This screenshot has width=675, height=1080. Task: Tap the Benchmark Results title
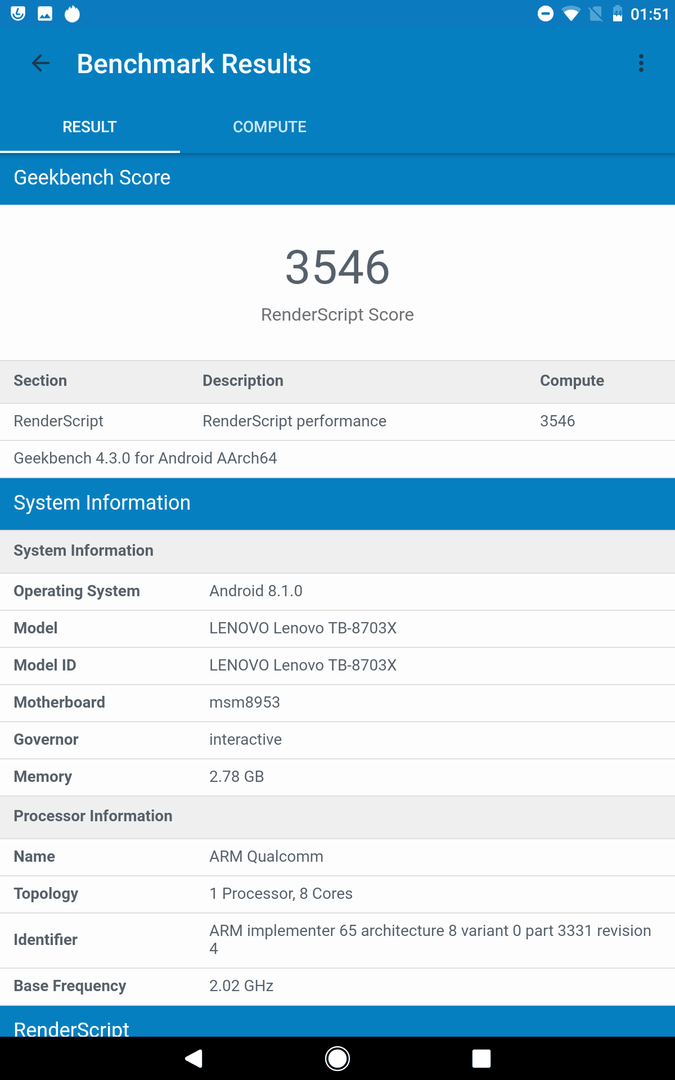point(194,63)
